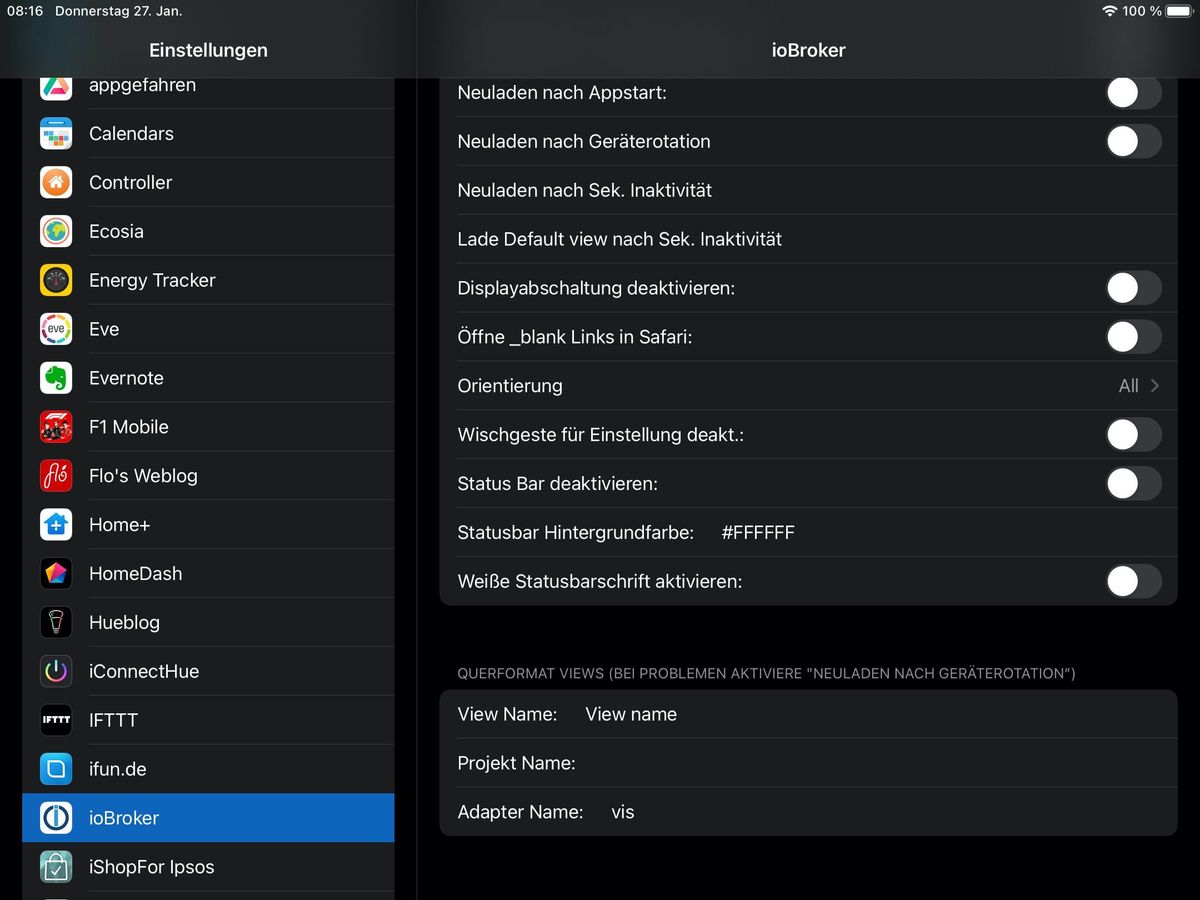Open Orientierung options via chevron
This screenshot has height=900, width=1200.
coord(1155,386)
